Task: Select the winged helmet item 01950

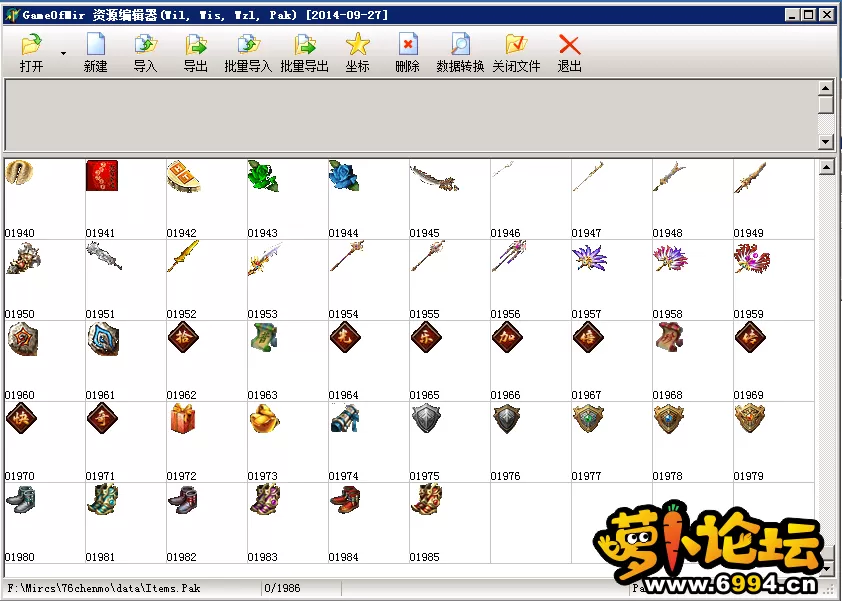Action: click(23, 258)
